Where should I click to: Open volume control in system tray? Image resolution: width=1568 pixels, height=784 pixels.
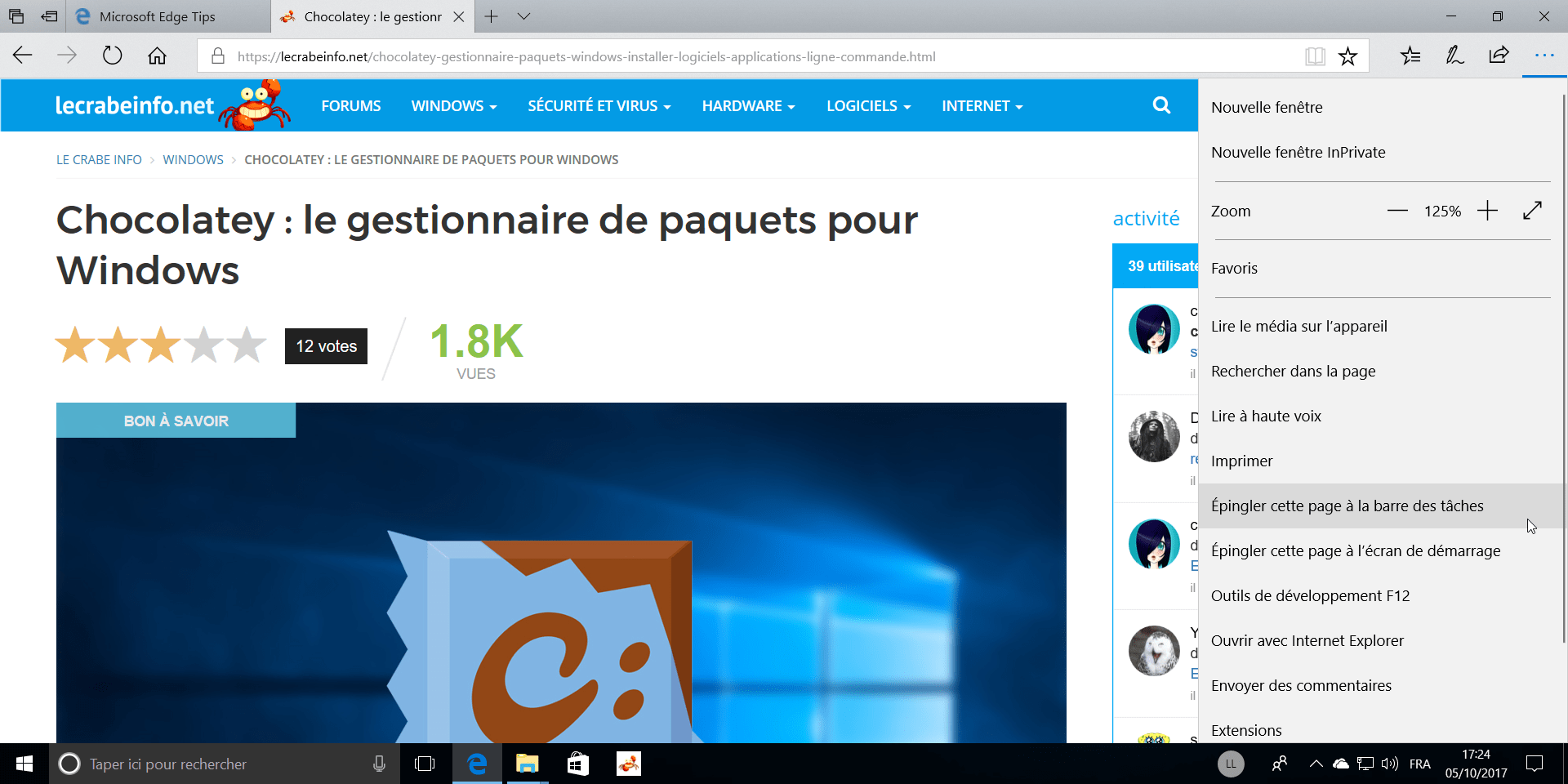click(x=1390, y=764)
